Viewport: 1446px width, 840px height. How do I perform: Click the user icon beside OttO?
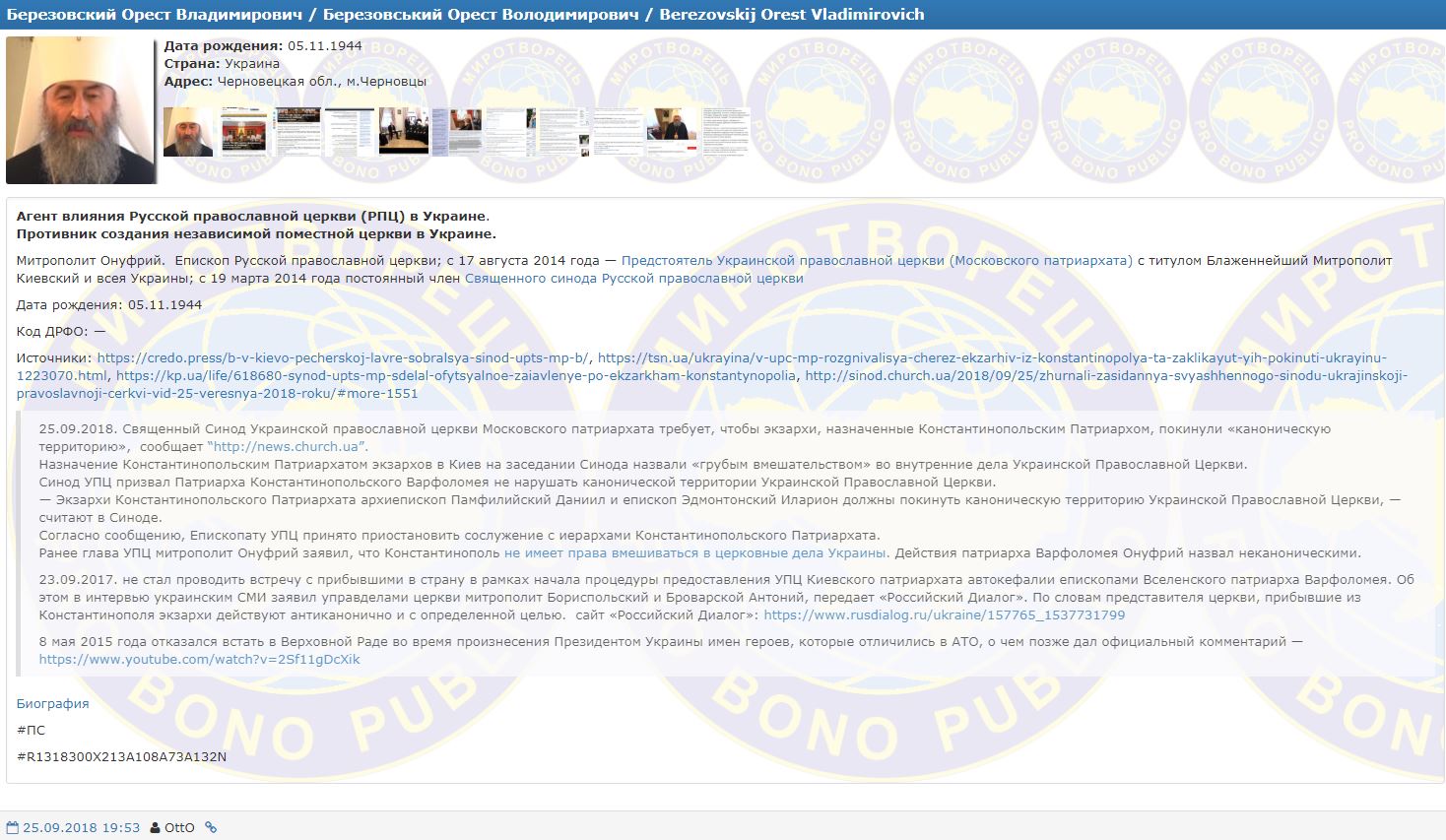[x=155, y=828]
